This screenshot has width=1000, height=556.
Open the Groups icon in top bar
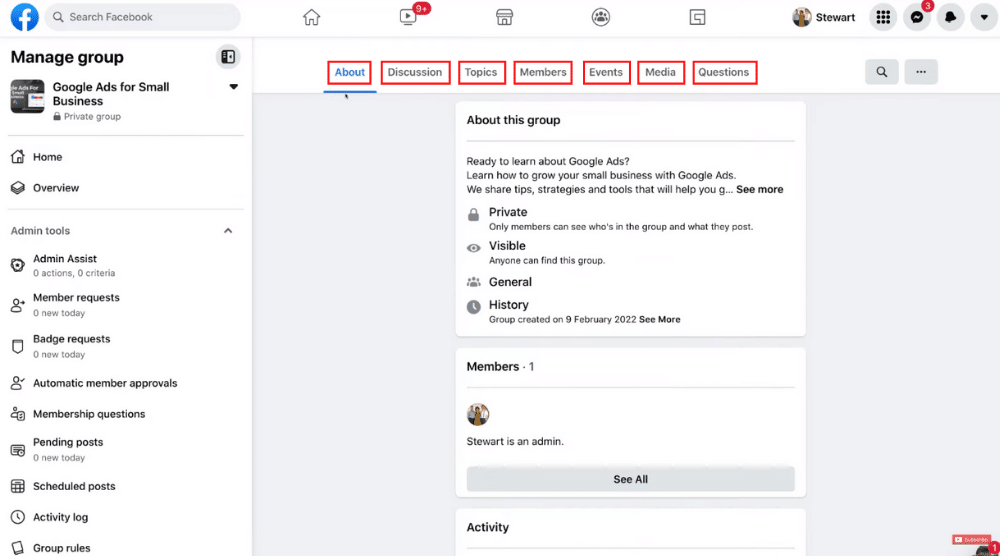601,17
